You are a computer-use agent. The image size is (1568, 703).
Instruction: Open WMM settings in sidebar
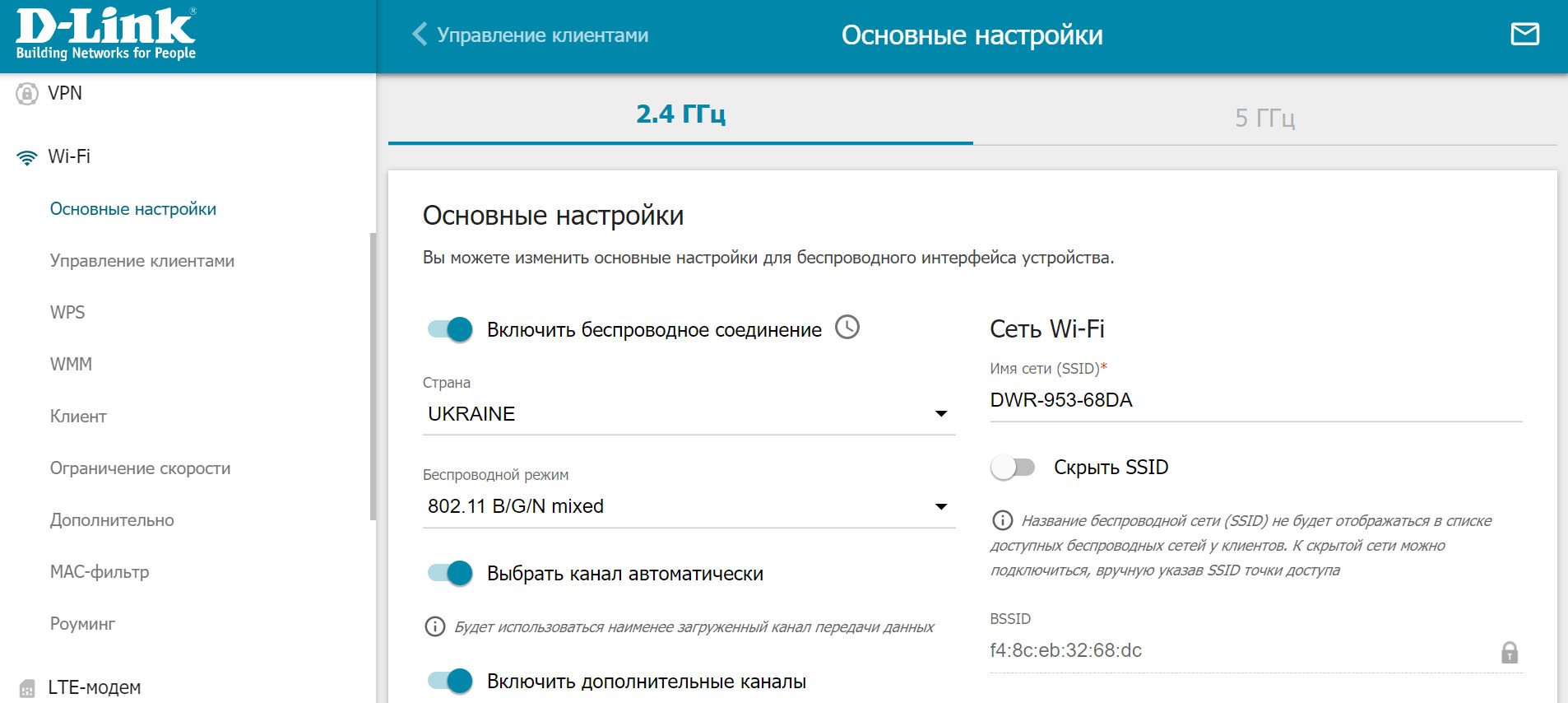tap(71, 365)
